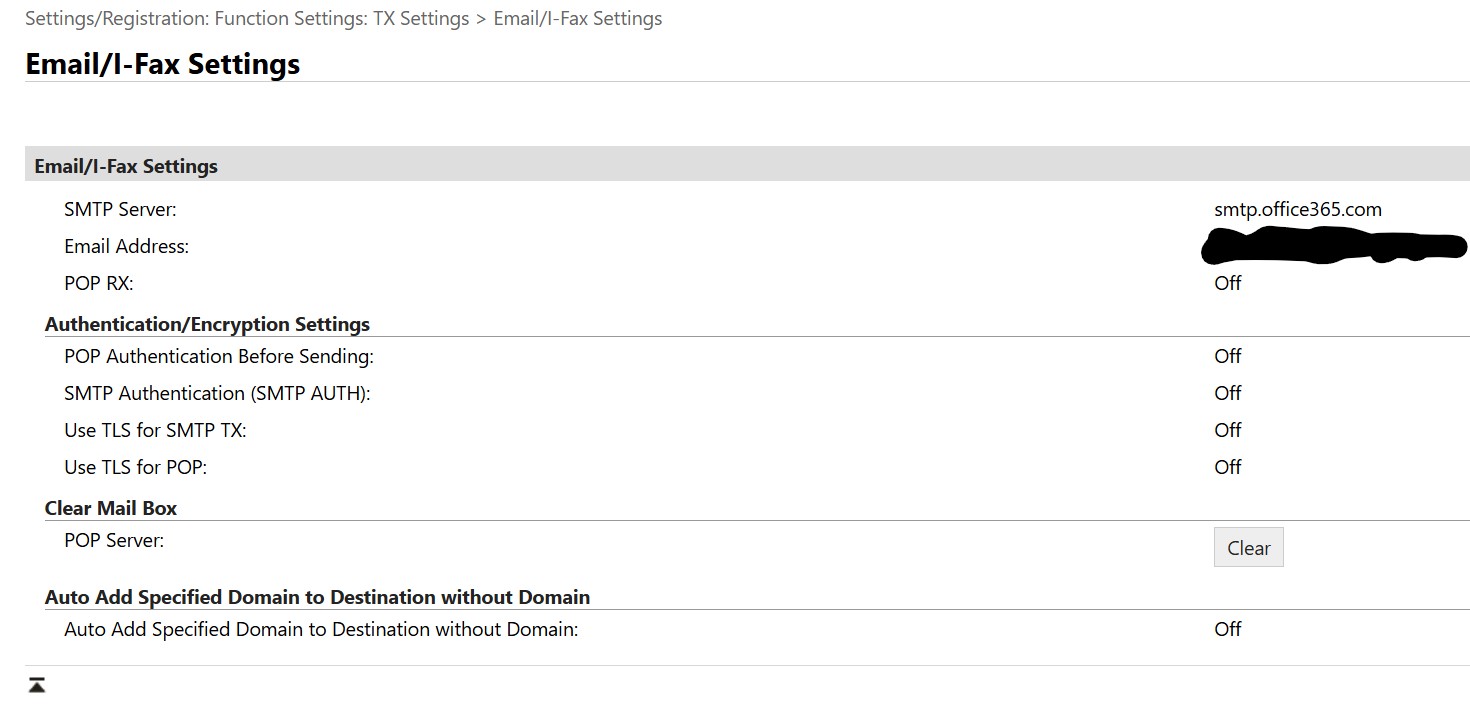Click the TX Settings breadcrumb path
Viewport: 1470px width, 718px height.
tap(246, 19)
